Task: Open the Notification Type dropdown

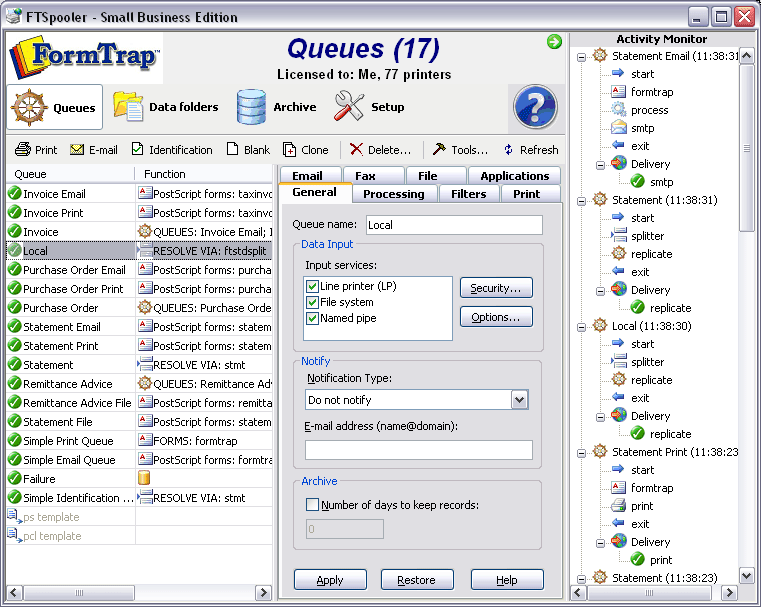Action: click(x=519, y=400)
